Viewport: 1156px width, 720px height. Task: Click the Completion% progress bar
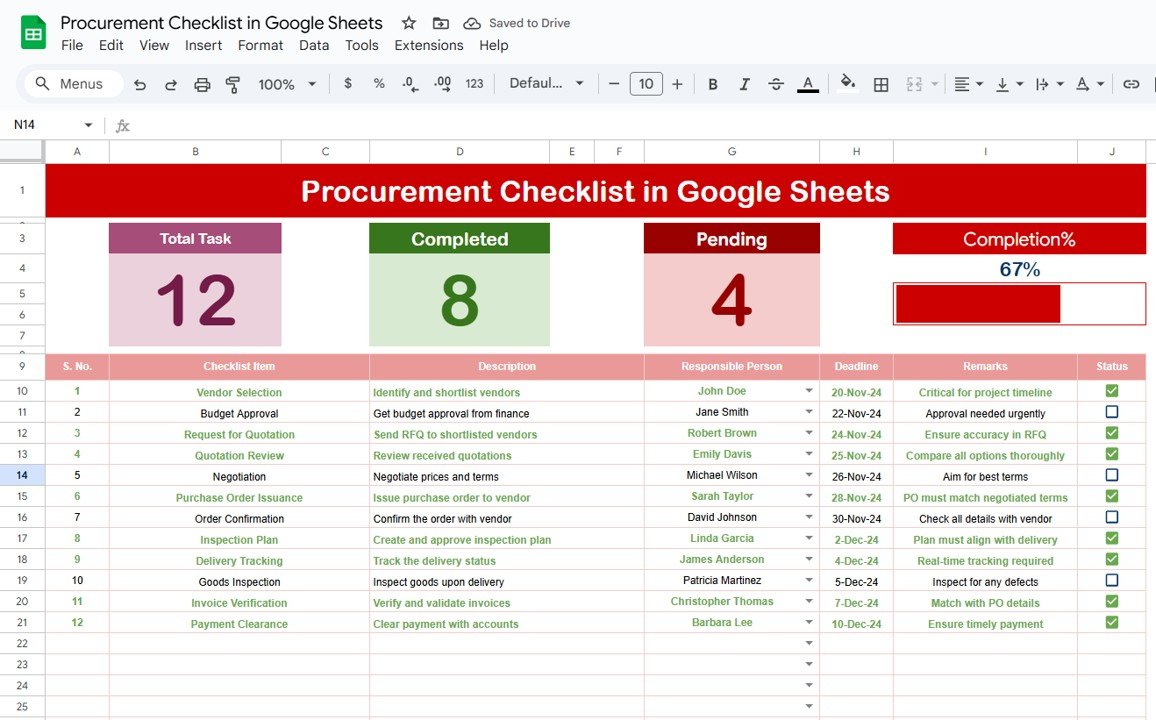(x=1020, y=304)
